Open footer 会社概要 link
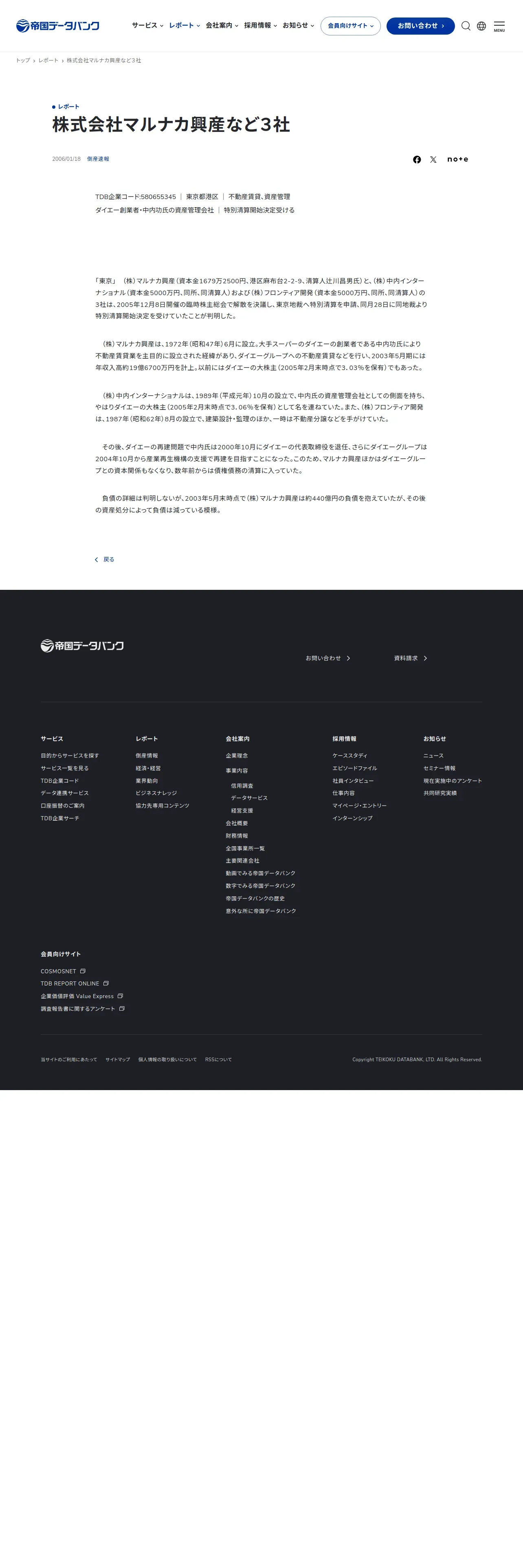This screenshot has width=523, height=1568. point(237,823)
